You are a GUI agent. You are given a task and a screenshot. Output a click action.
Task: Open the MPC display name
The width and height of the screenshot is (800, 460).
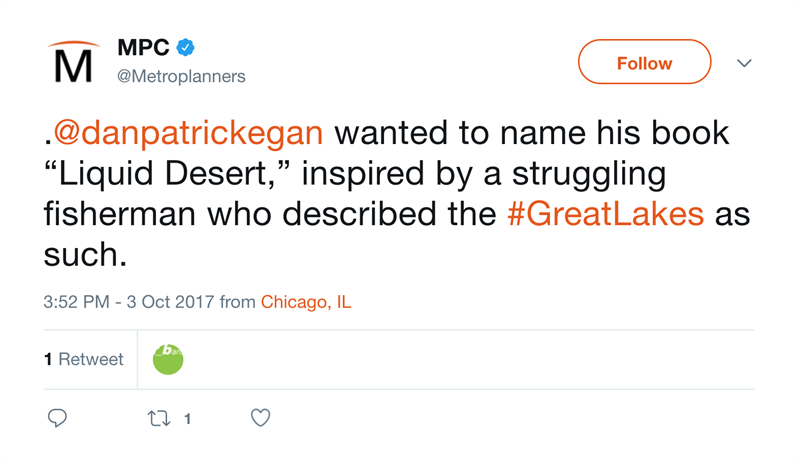pos(143,47)
